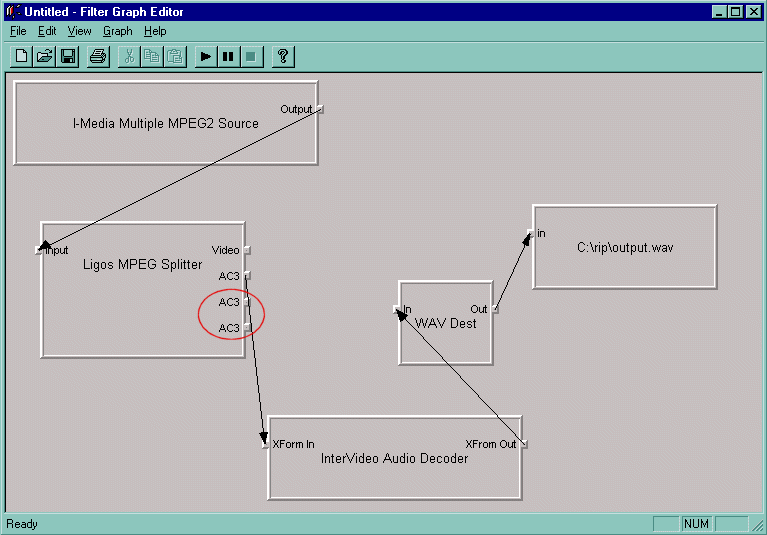Play the filter graph
This screenshot has height=535, width=767.
[206, 57]
